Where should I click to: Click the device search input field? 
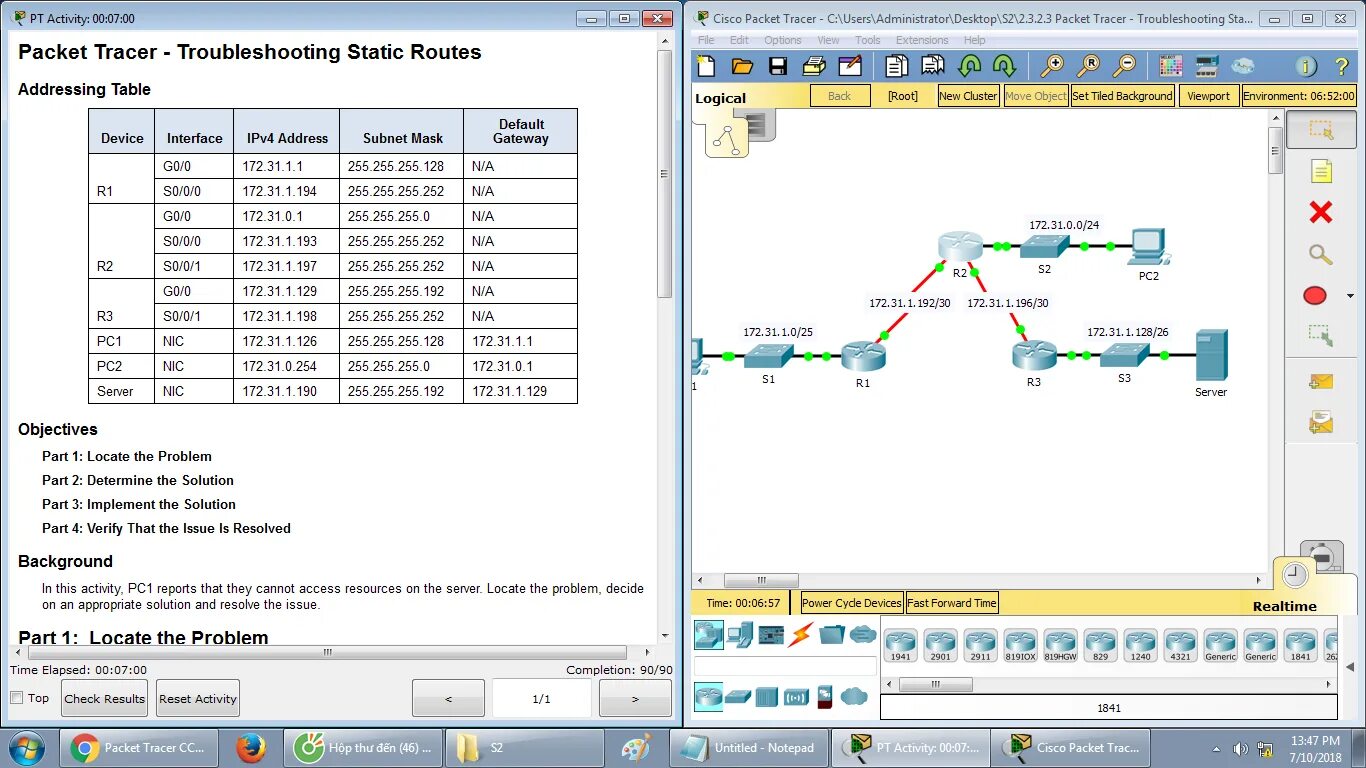click(x=785, y=665)
